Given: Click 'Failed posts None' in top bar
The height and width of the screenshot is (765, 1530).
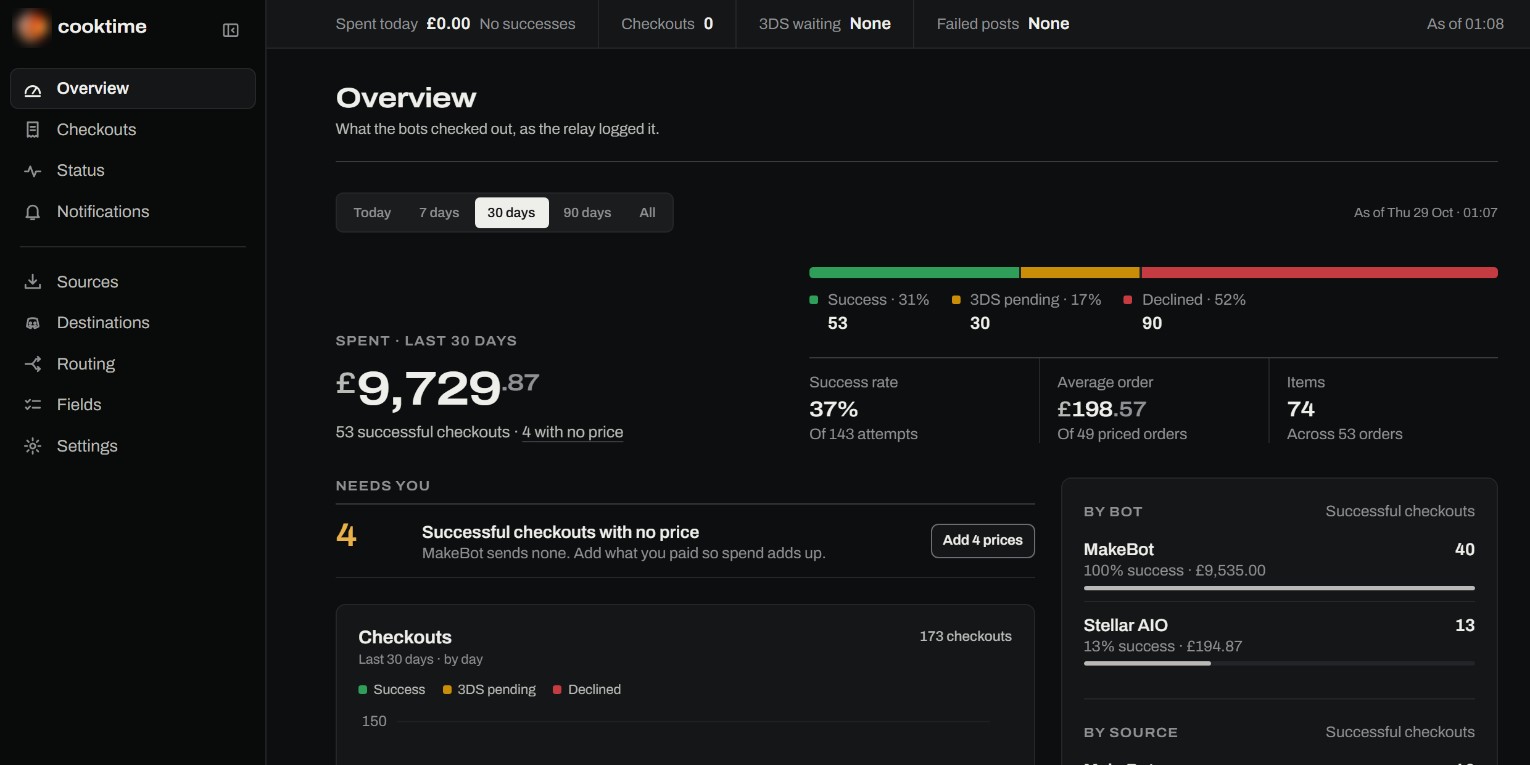Looking at the screenshot, I should tap(1003, 24).
